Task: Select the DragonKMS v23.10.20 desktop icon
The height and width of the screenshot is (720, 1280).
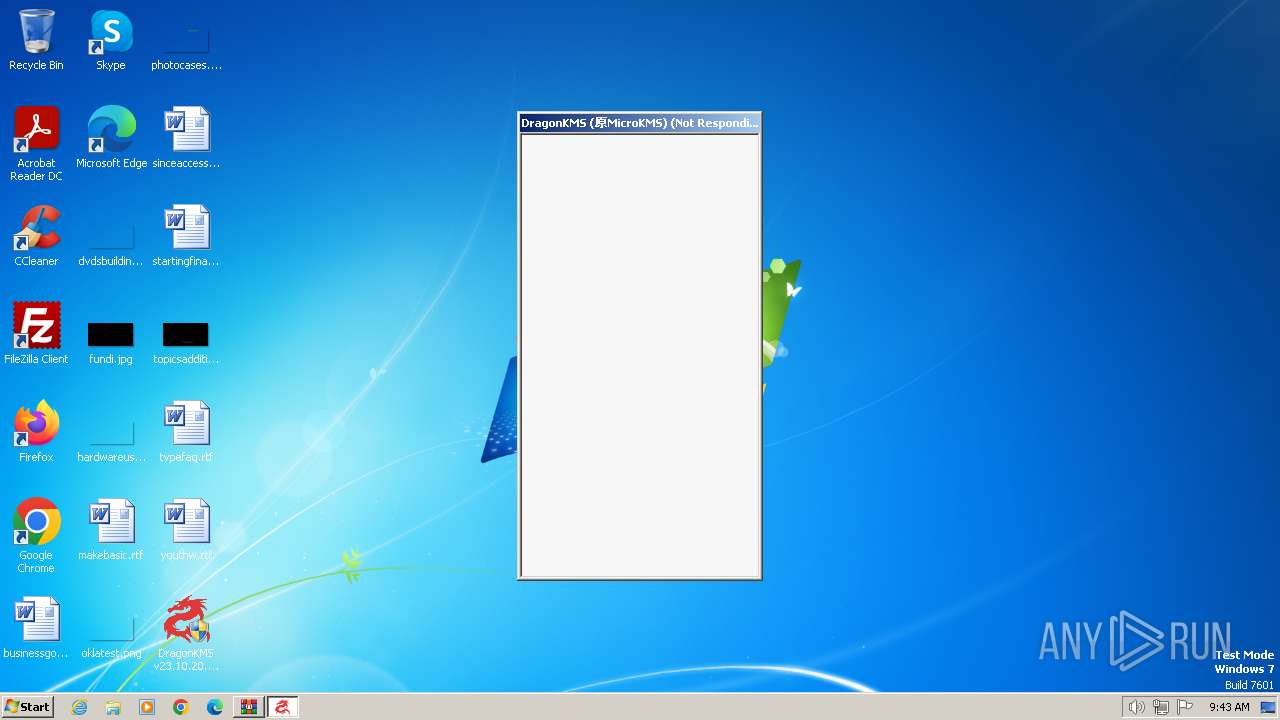Action: click(186, 634)
